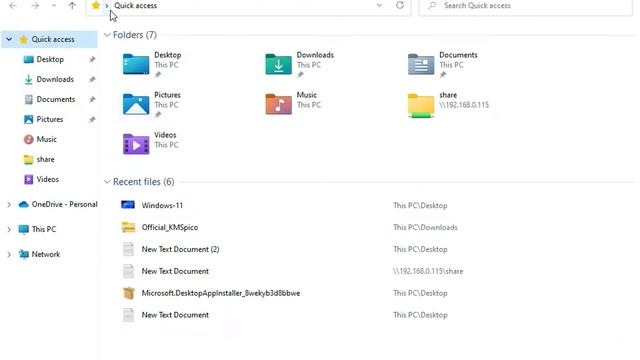Image resolution: width=640 pixels, height=360 pixels.
Task: Select the Desktop folder tile icon
Action: [136, 64]
